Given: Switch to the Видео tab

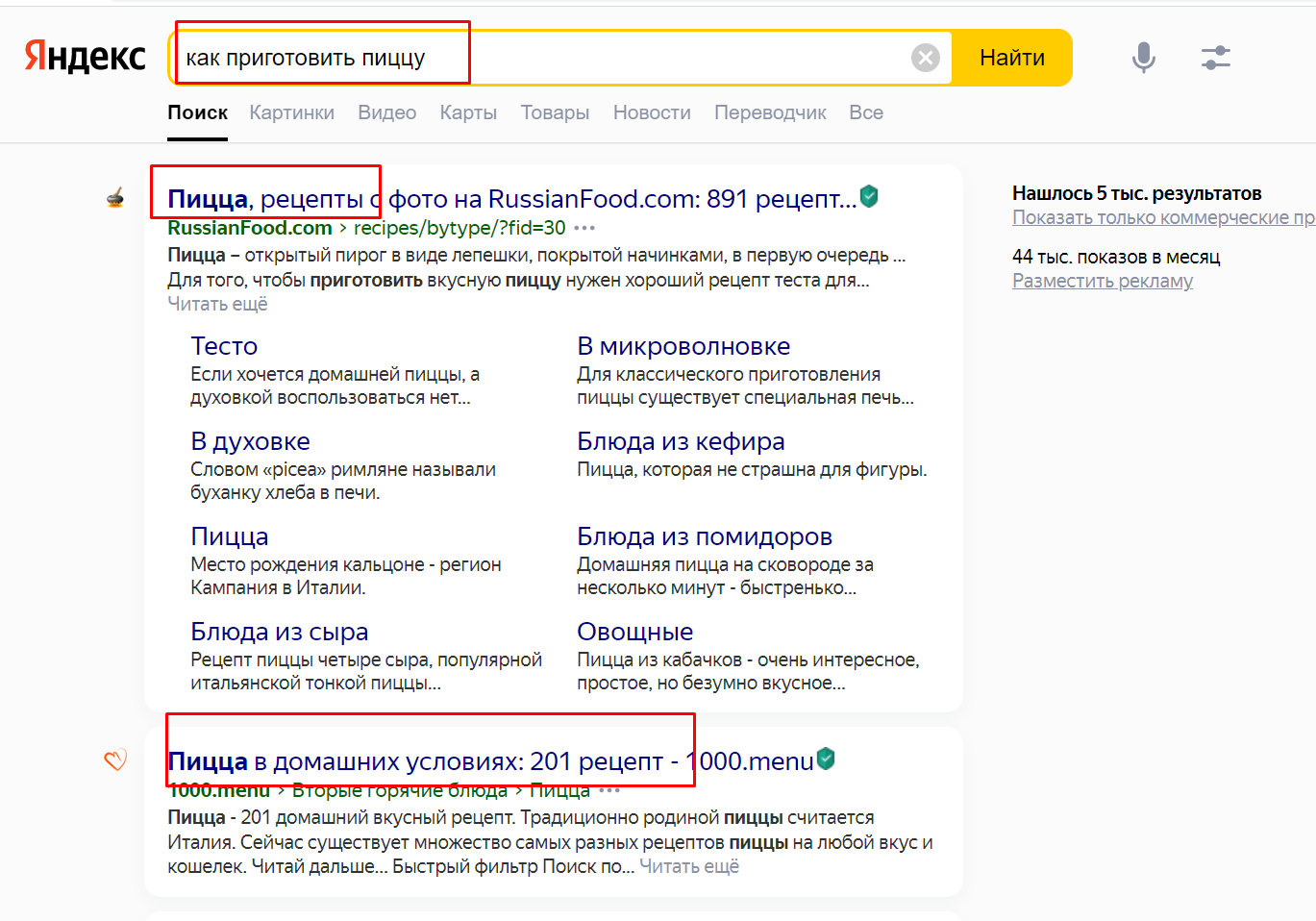Looking at the screenshot, I should pos(386,112).
